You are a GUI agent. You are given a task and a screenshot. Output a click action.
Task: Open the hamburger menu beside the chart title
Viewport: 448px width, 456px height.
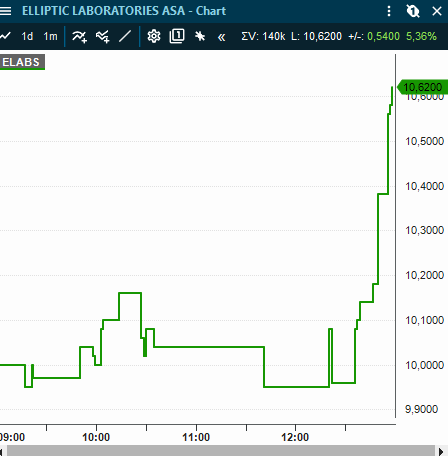5,11
